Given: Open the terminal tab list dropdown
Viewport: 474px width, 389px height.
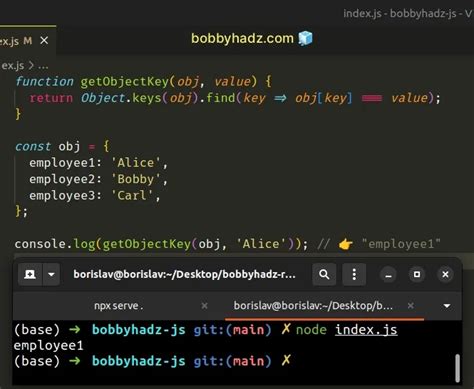Looking at the screenshot, I should [x=447, y=306].
